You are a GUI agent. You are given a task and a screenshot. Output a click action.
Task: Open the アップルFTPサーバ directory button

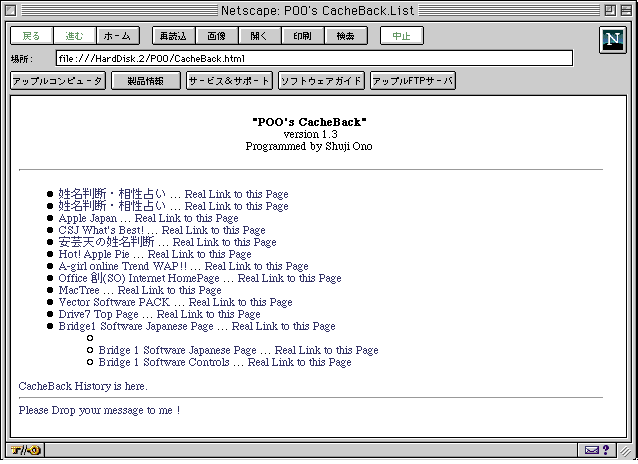point(413,81)
